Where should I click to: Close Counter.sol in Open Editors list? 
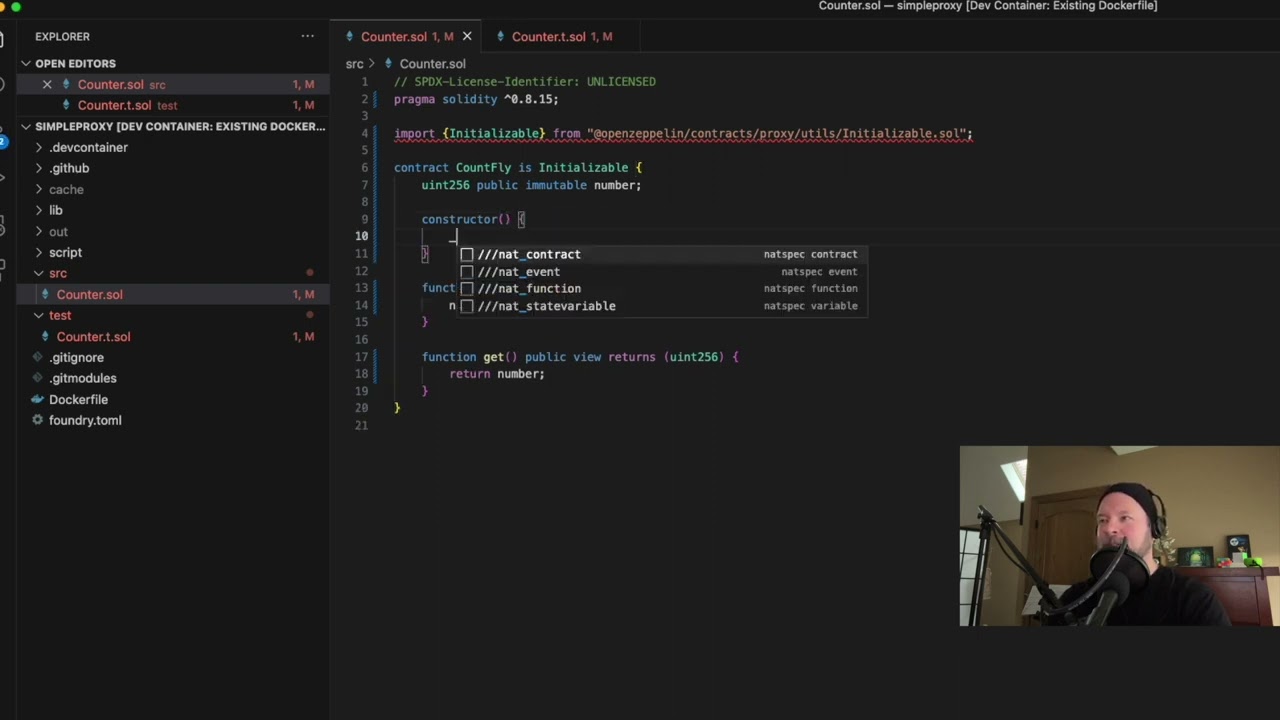(x=47, y=85)
